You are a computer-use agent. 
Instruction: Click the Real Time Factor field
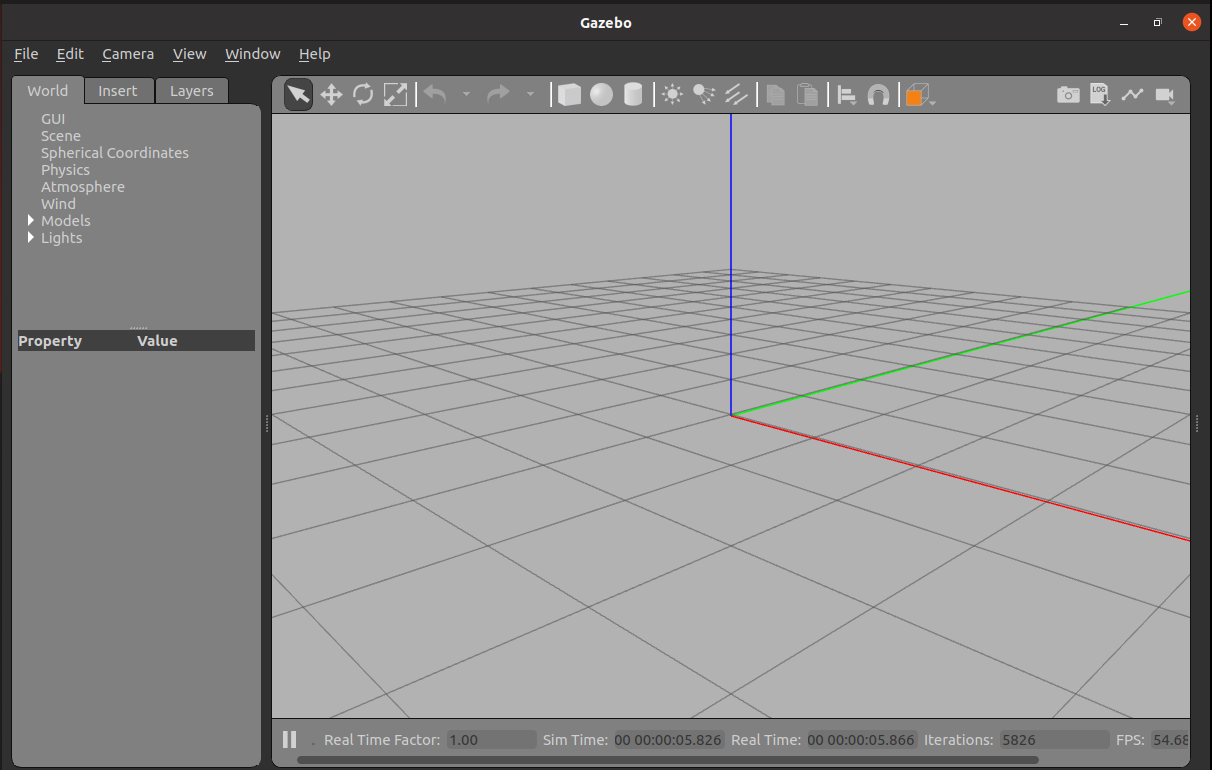click(491, 740)
